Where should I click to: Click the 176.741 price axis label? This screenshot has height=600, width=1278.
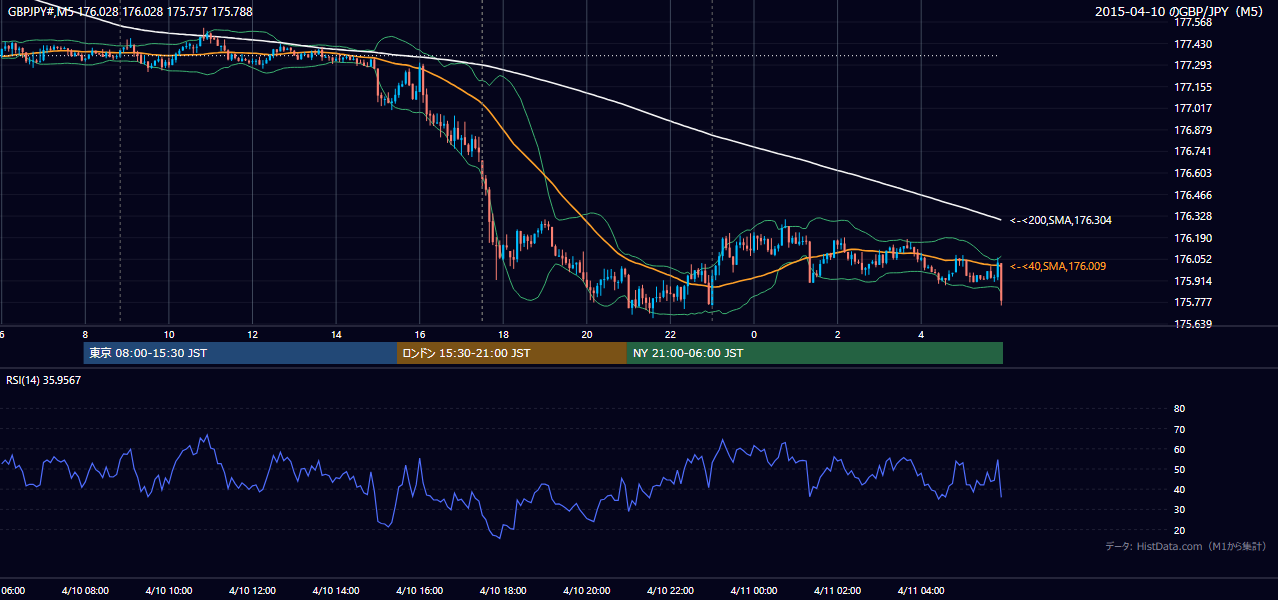(x=1193, y=151)
